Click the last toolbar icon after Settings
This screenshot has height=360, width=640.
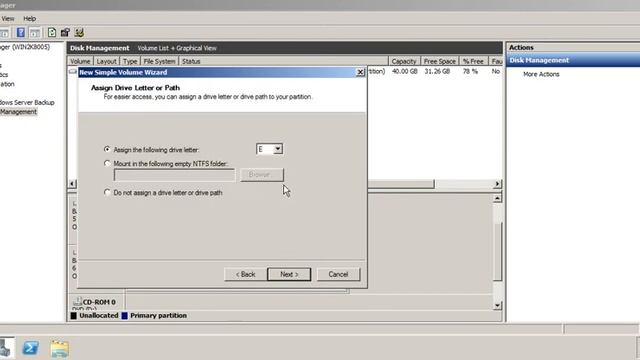(79, 33)
